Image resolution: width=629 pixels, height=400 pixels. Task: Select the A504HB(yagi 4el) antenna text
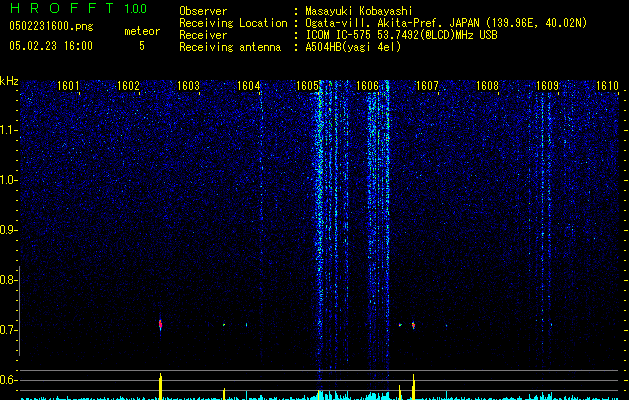[353, 47]
